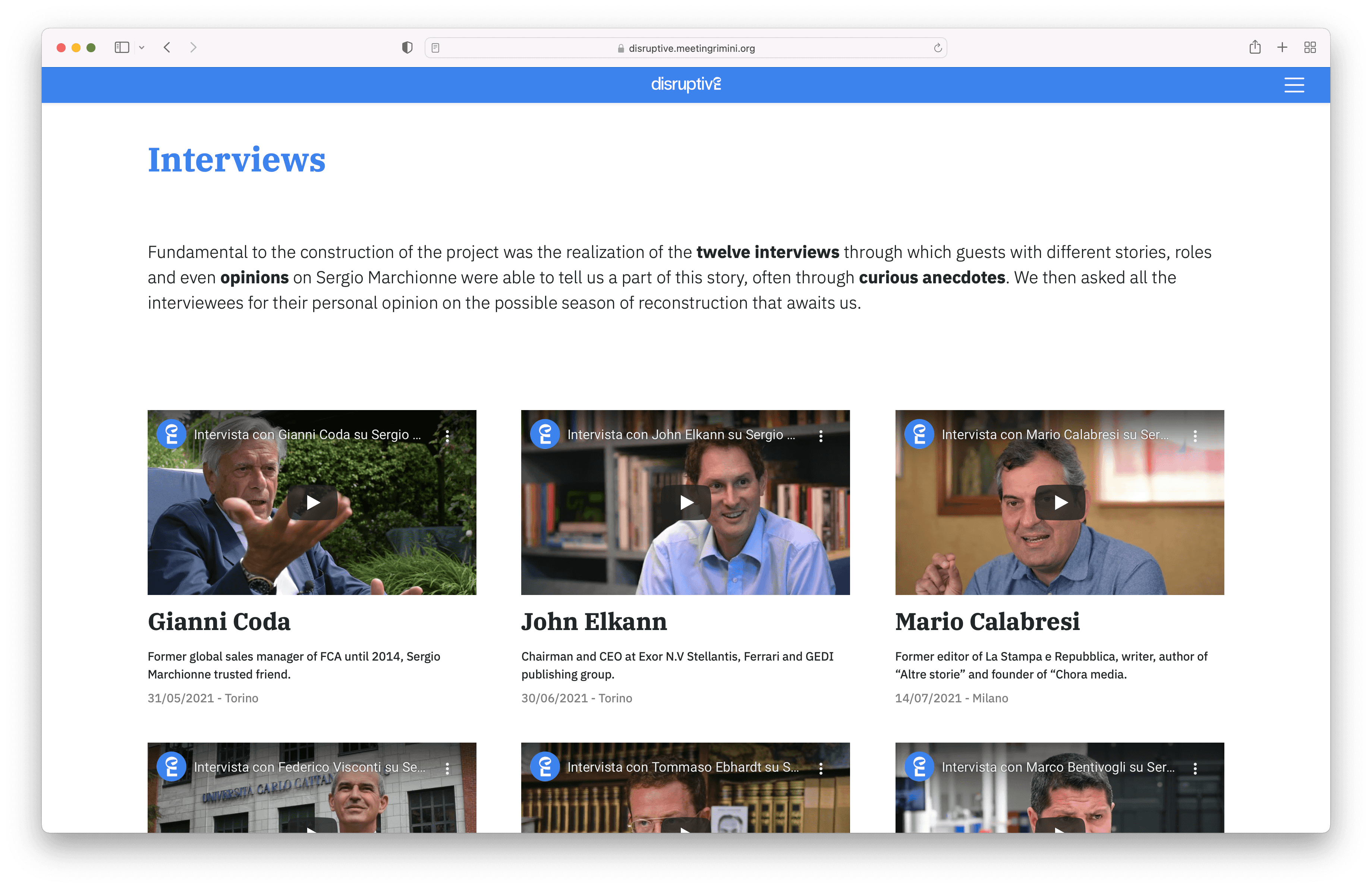Click the Share icon in toolbar
Viewport: 1372px width, 888px height.
click(1255, 48)
